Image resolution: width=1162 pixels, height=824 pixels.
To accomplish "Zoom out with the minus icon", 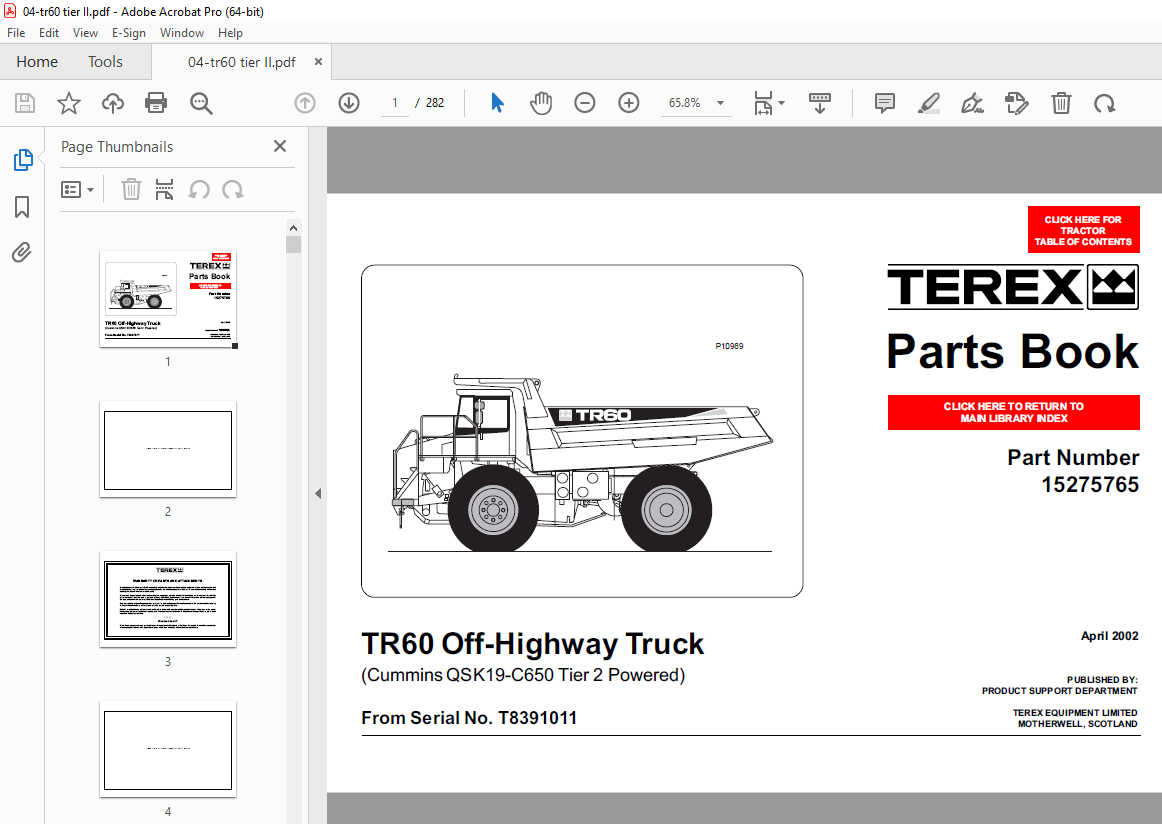I will point(585,103).
